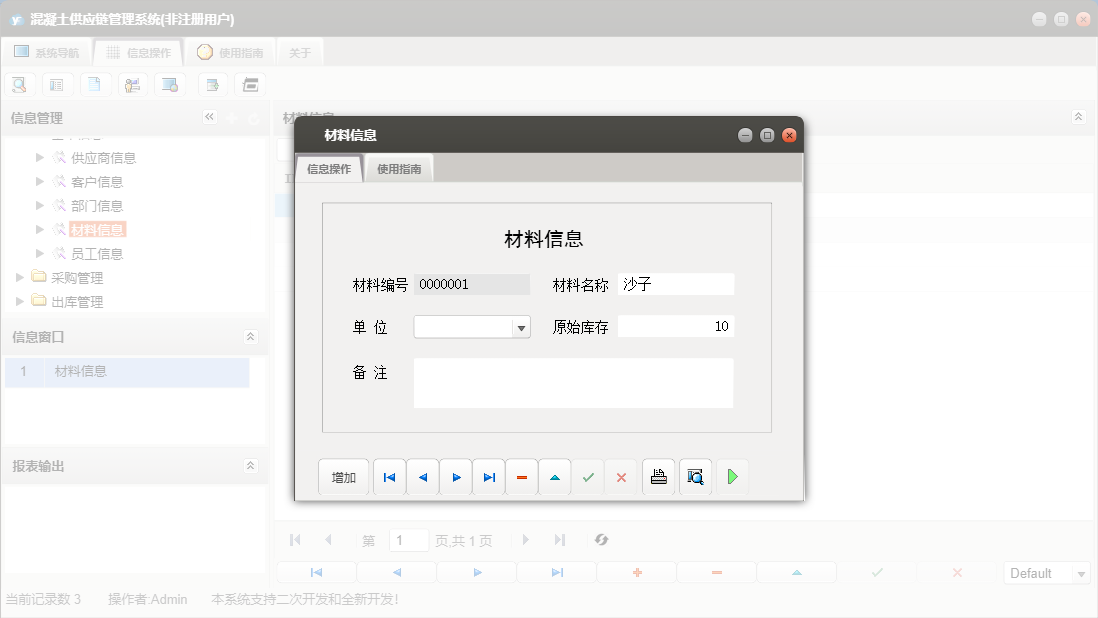Open the 单位 dropdown list
1098x618 pixels.
tap(520, 327)
